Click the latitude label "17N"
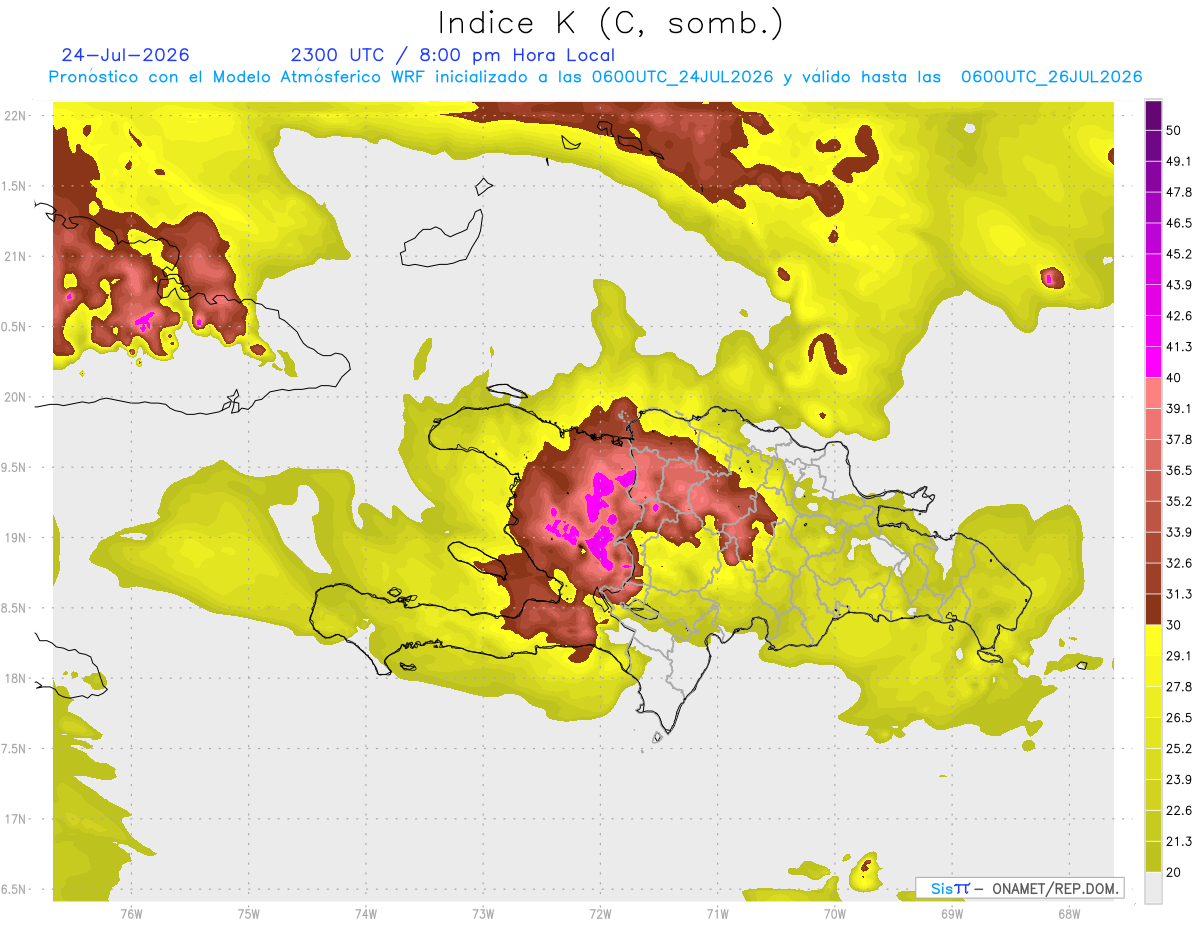The image size is (1200, 927). [x=15, y=819]
